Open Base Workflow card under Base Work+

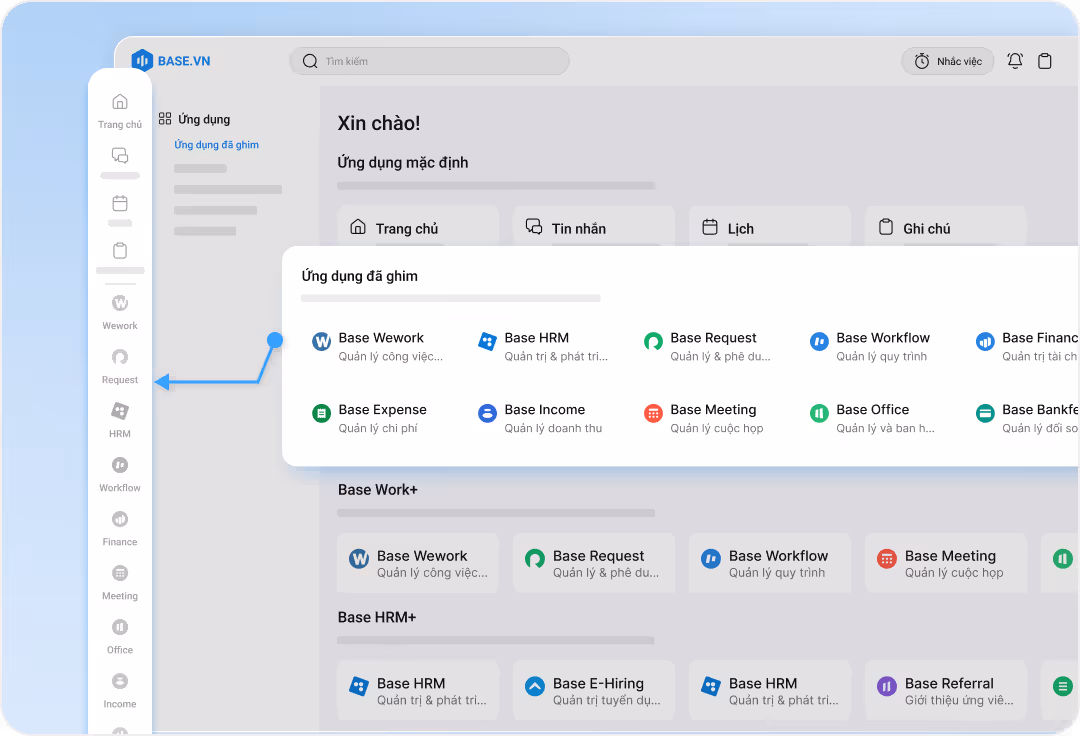click(x=770, y=562)
